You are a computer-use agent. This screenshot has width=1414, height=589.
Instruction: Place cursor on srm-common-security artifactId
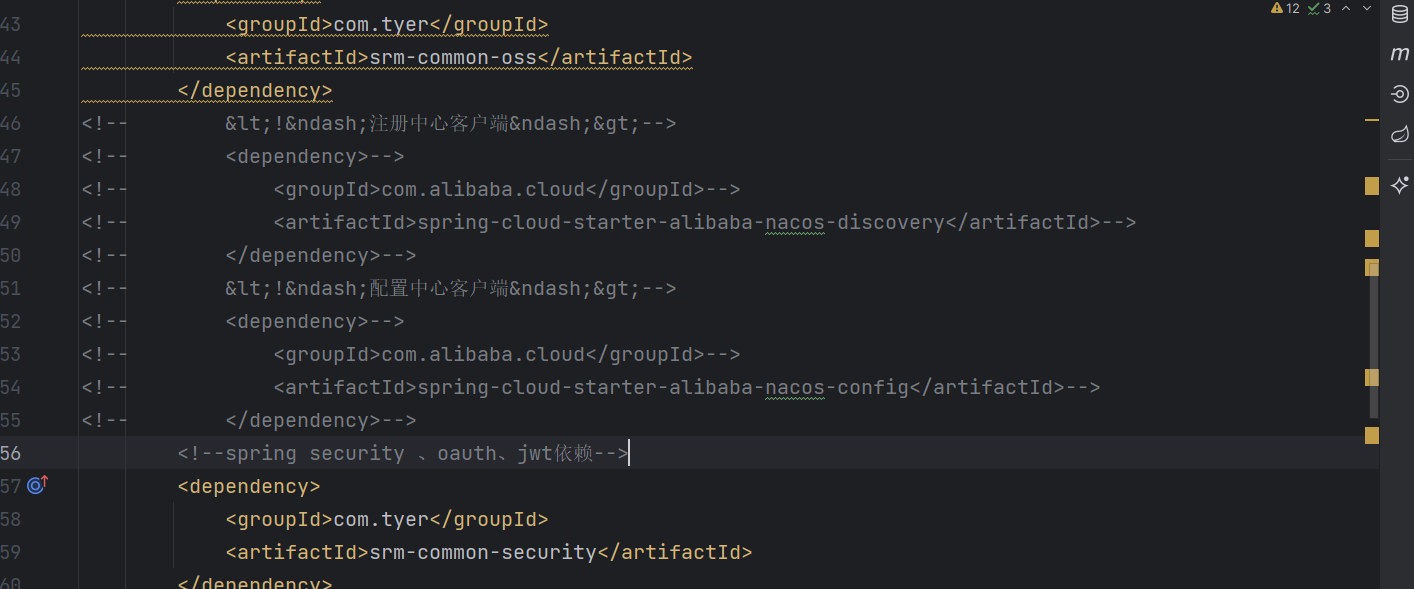point(482,552)
